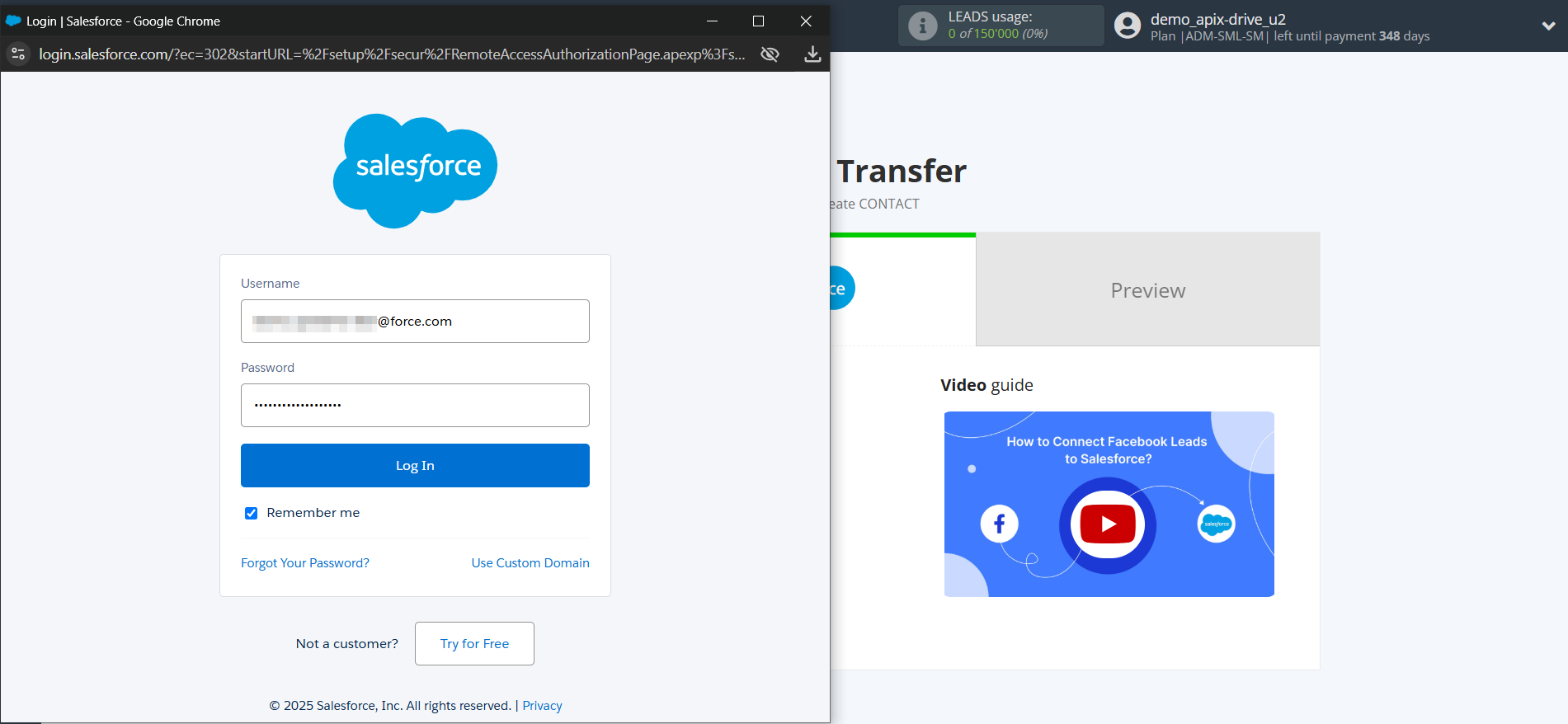Click the user account avatar icon

1127,26
